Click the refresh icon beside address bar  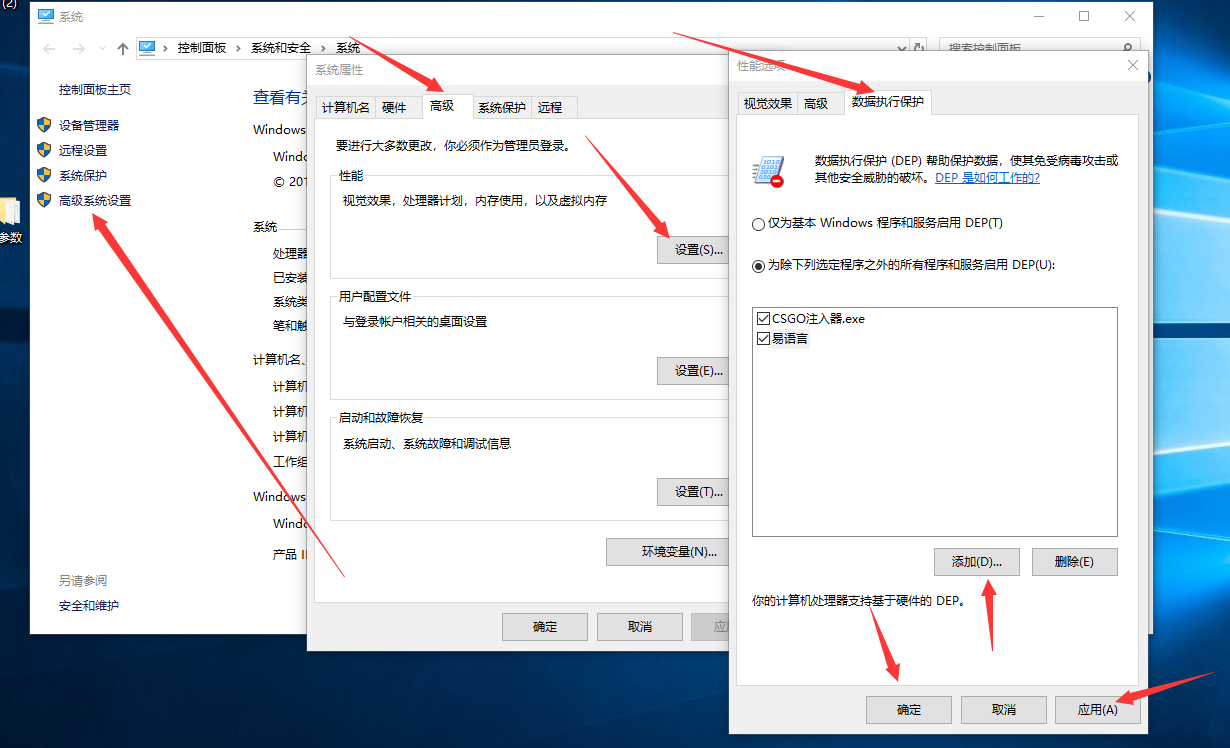[919, 48]
